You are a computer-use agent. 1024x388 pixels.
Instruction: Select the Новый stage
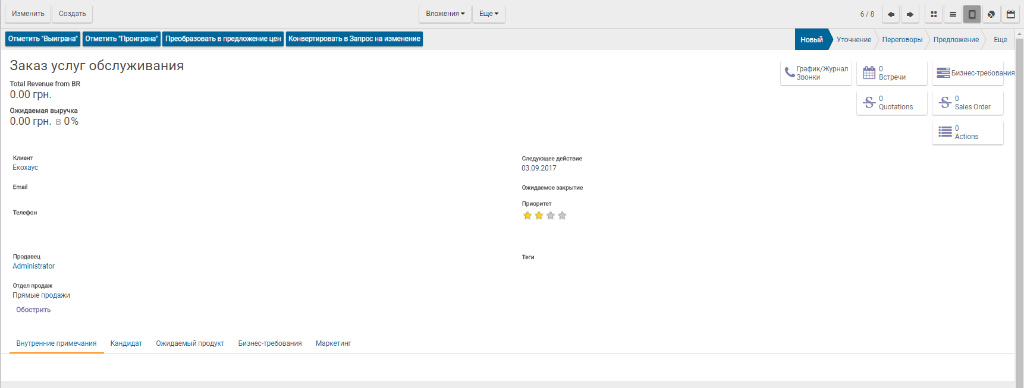(x=812, y=39)
